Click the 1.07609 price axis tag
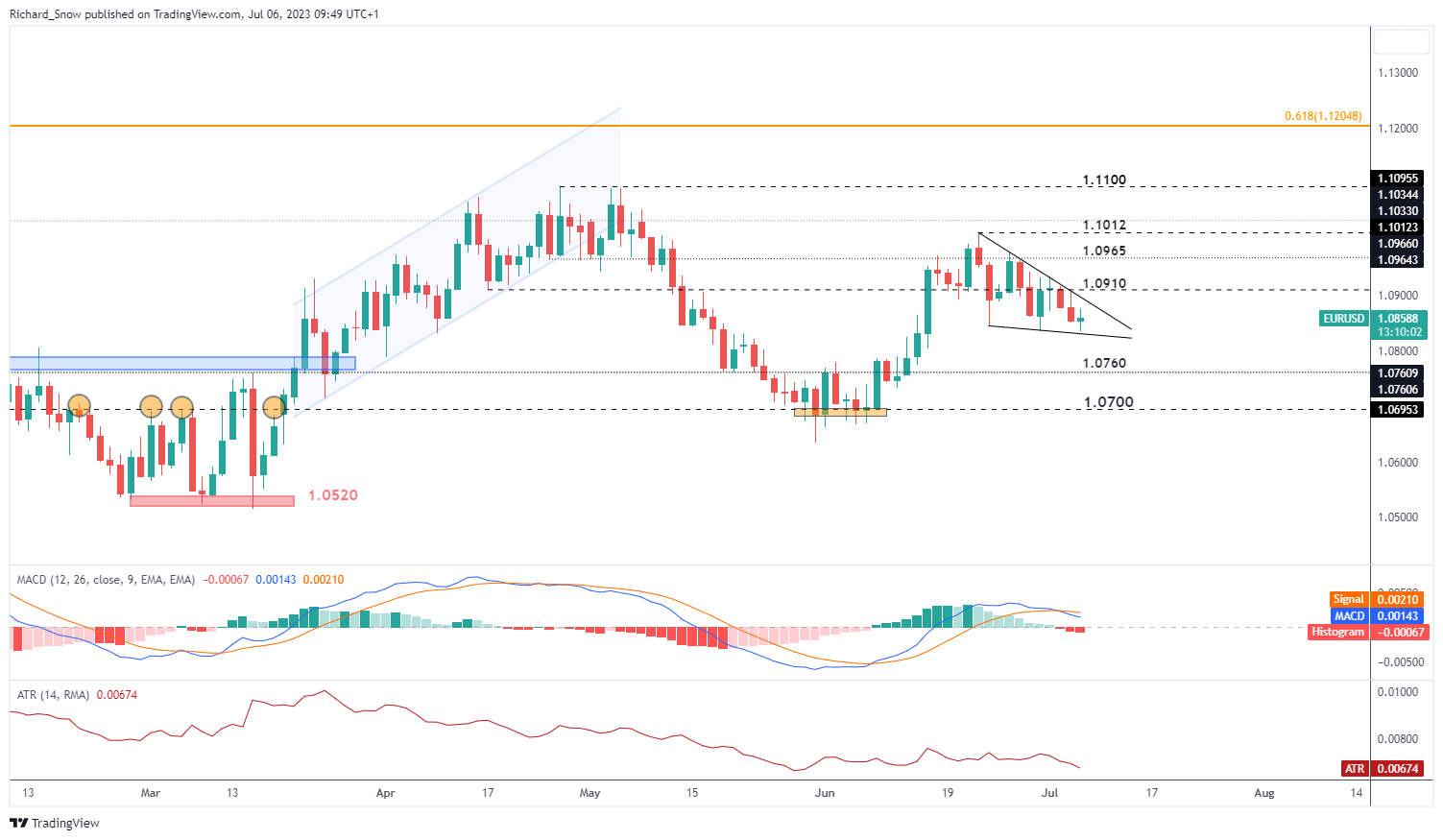 (1399, 373)
